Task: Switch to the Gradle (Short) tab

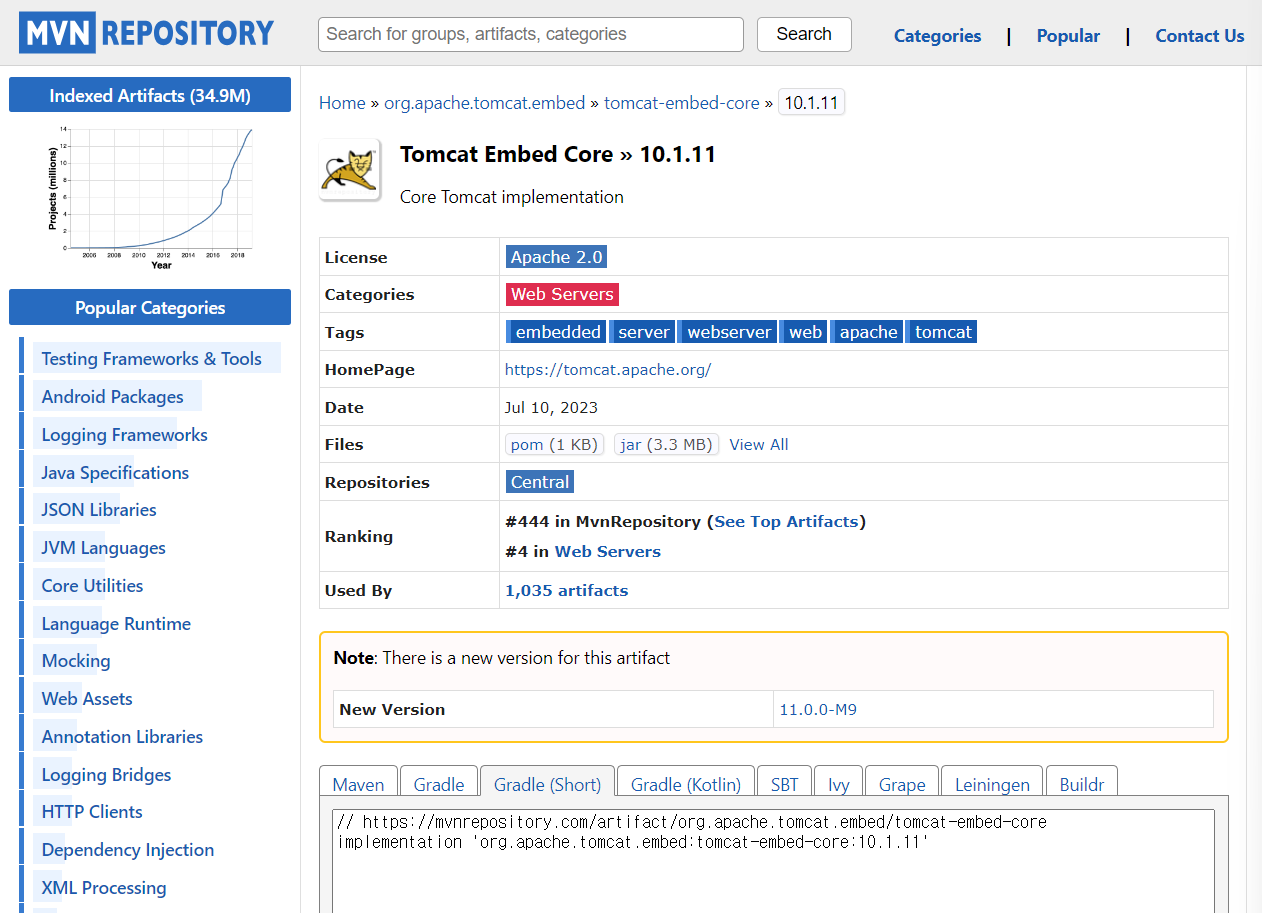Action: [548, 784]
